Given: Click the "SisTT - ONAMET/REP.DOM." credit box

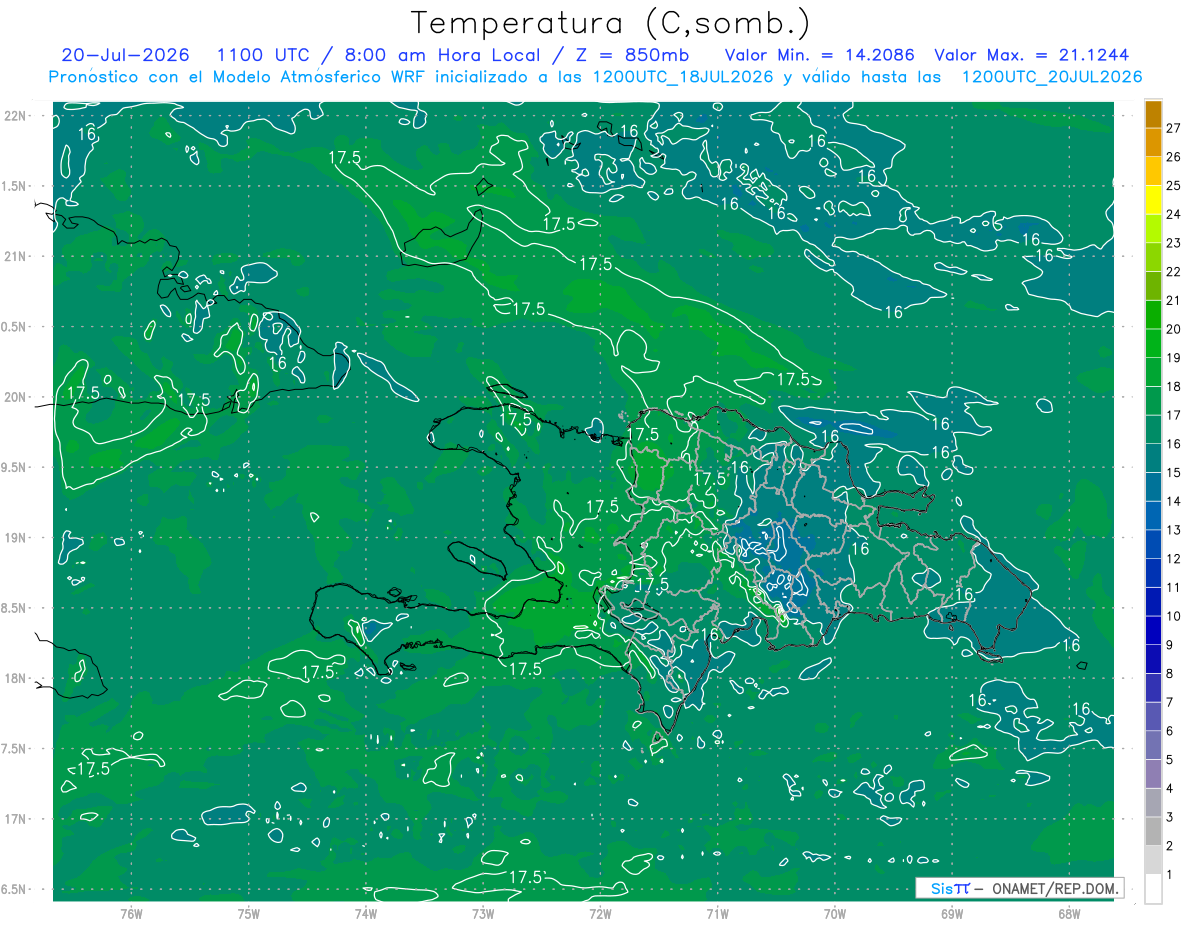Looking at the screenshot, I should coord(1019,888).
